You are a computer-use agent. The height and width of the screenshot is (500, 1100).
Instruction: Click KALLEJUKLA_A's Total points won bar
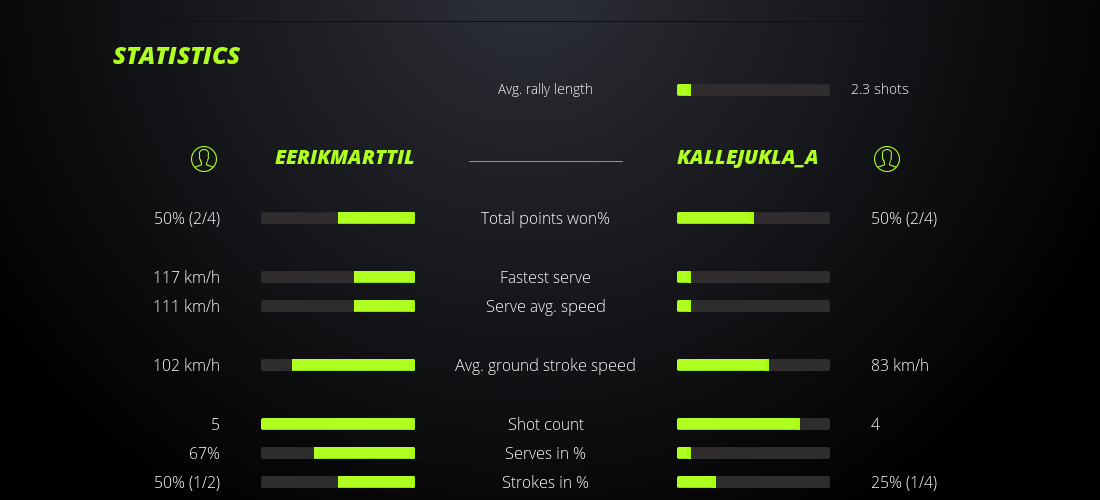click(753, 218)
